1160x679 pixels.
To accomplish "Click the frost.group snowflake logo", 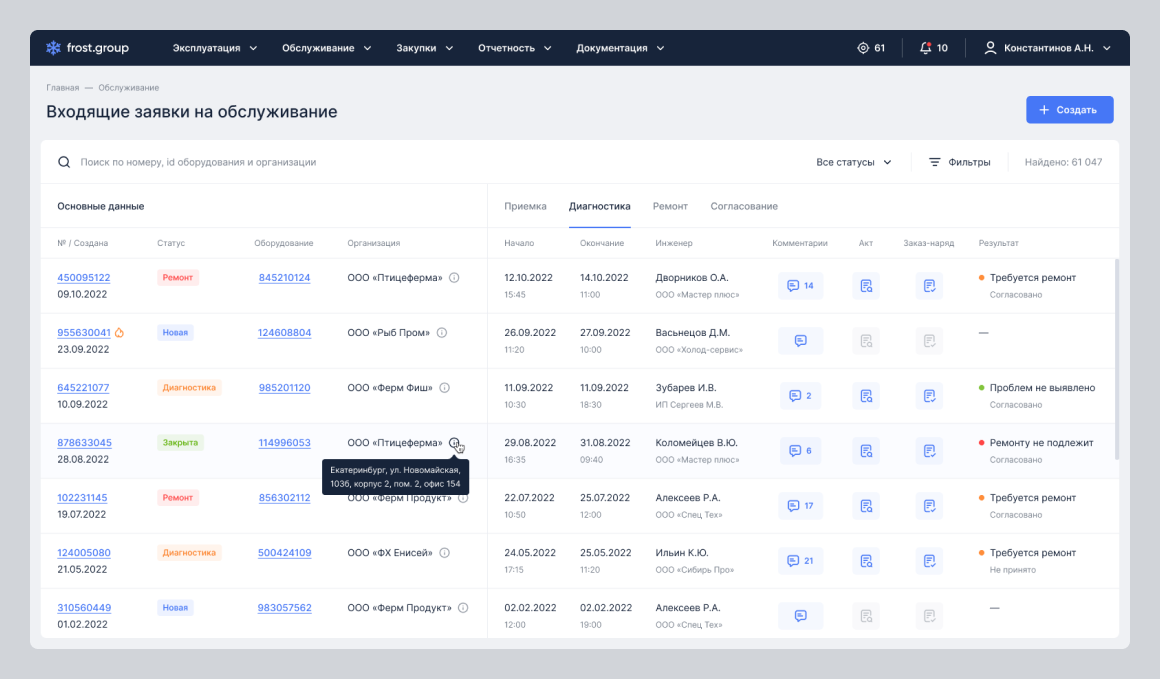I will 53,48.
